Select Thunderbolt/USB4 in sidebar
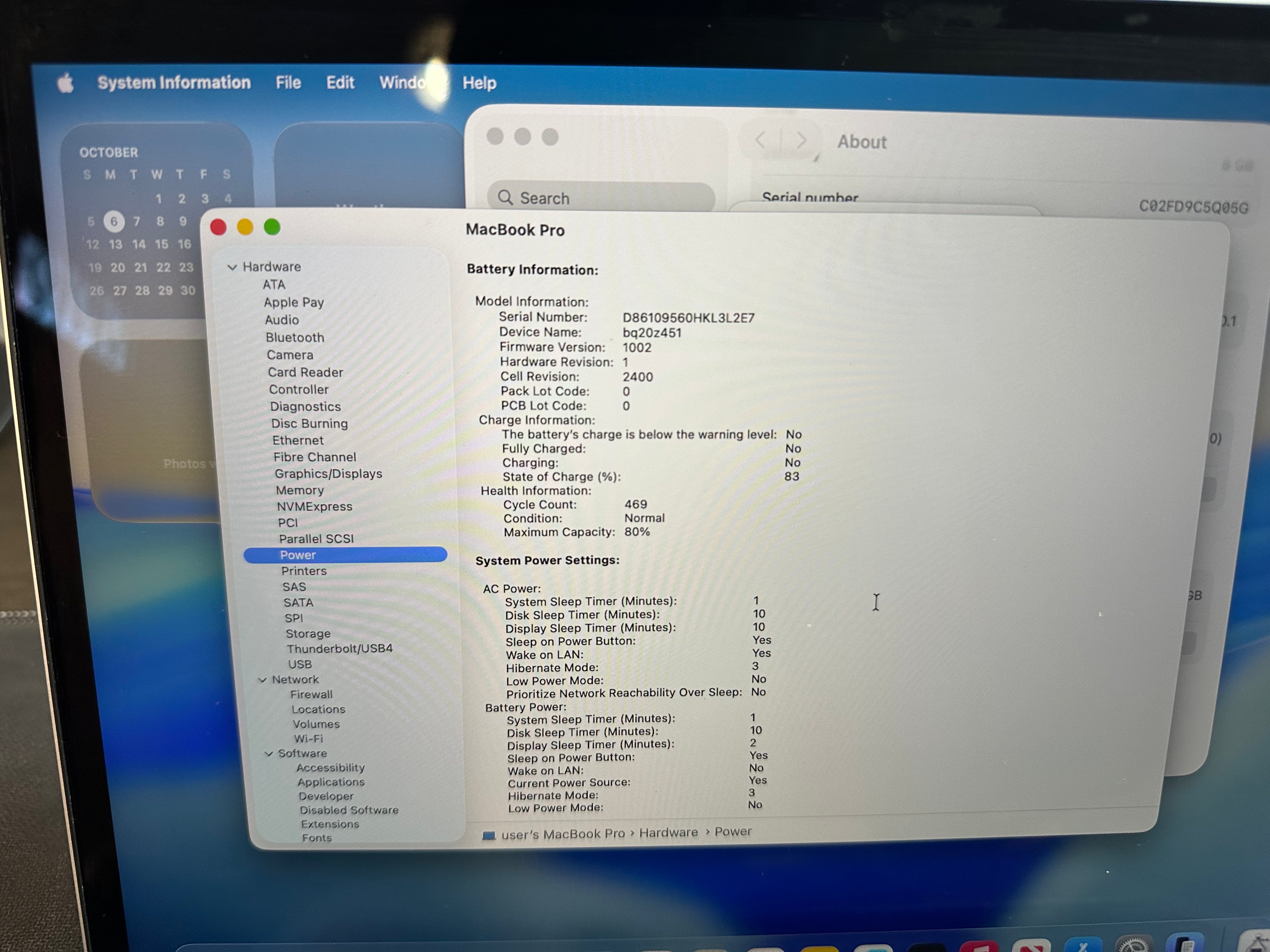The height and width of the screenshot is (952, 1270). tap(339, 649)
